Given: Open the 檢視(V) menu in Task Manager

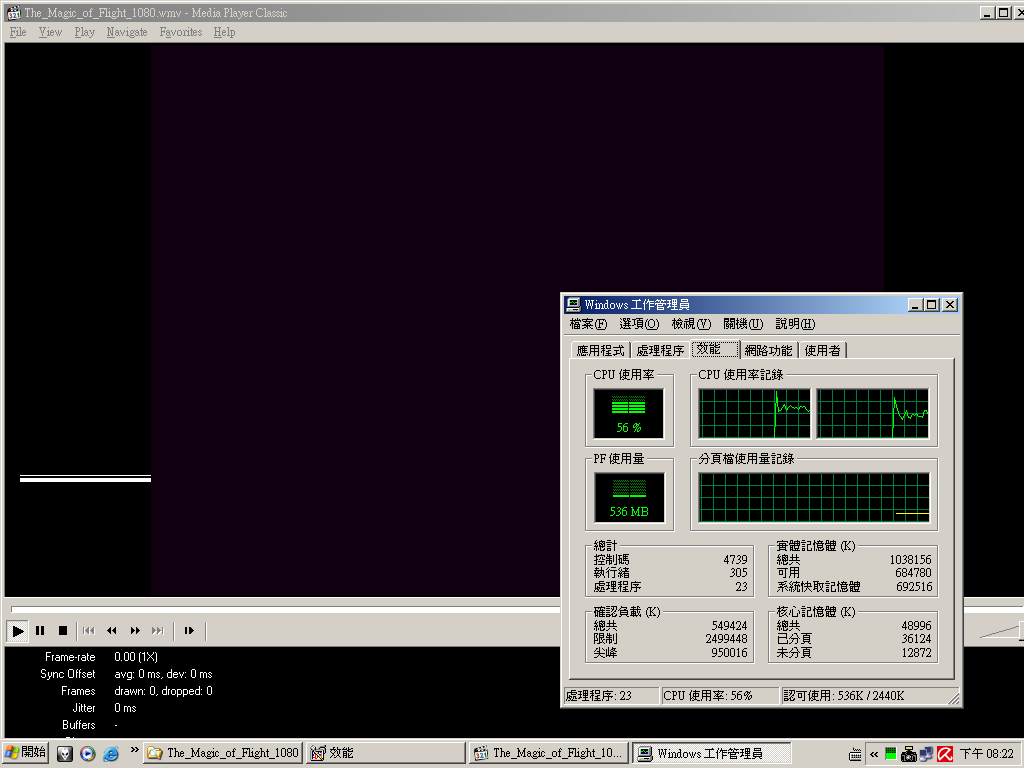Looking at the screenshot, I should coord(690,324).
